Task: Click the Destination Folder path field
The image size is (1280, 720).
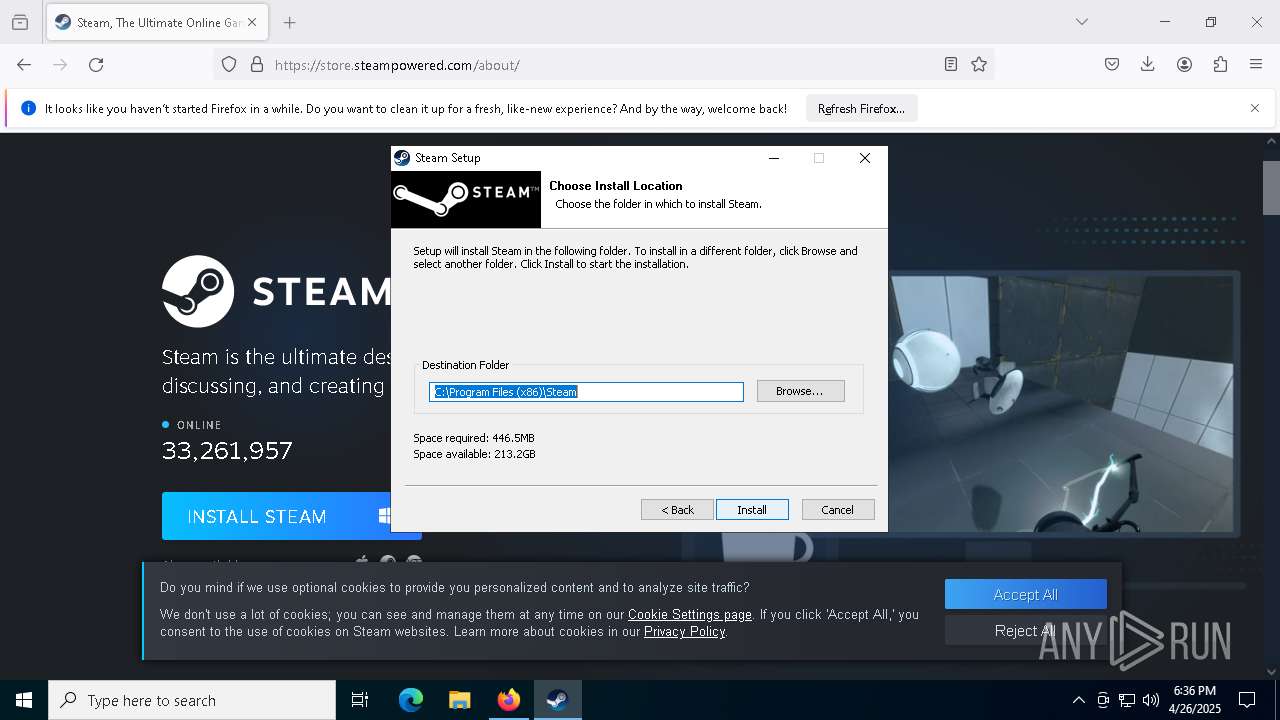Action: (x=586, y=392)
